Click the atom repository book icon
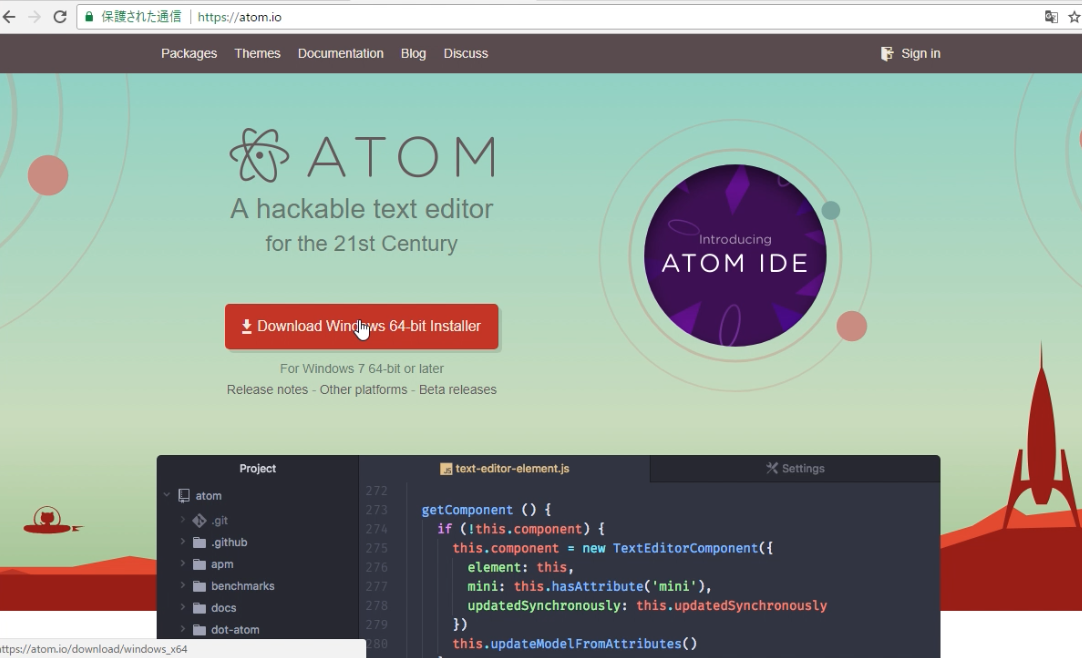The width and height of the screenshot is (1082, 658). (184, 495)
